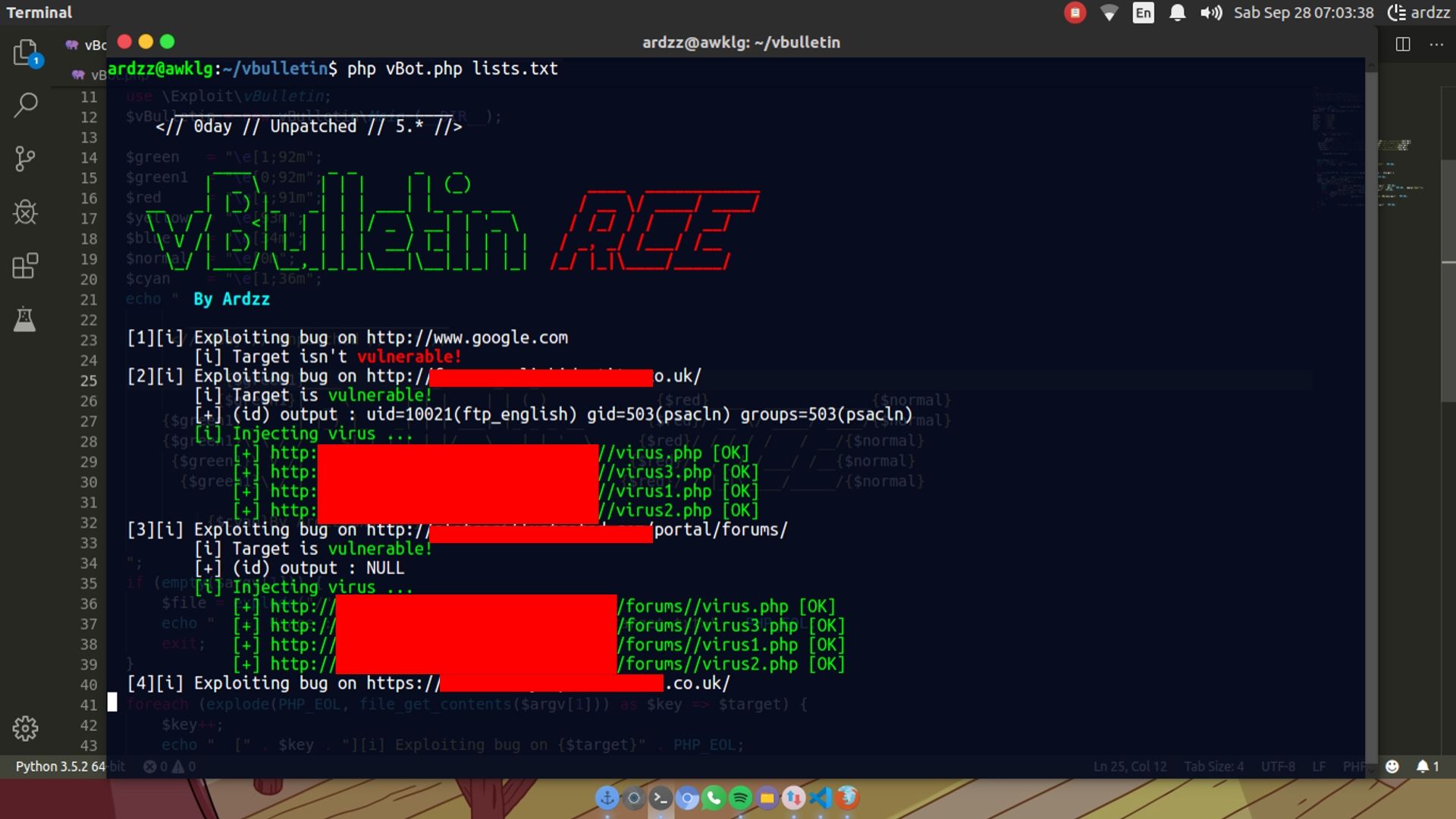The width and height of the screenshot is (1456, 819).
Task: Expand the date and time calendar
Action: coord(1303,13)
